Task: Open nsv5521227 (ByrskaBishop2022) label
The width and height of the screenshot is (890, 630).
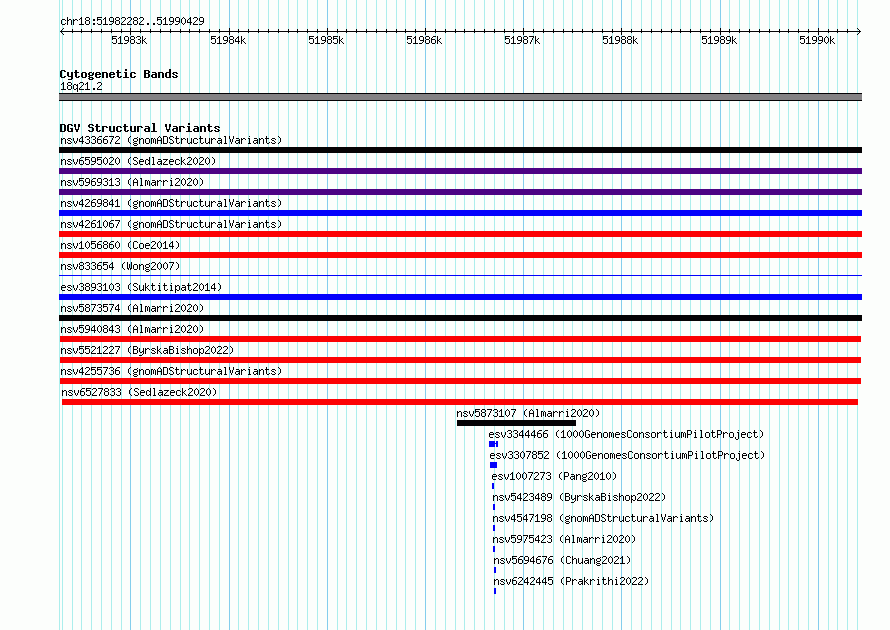Action: point(147,350)
